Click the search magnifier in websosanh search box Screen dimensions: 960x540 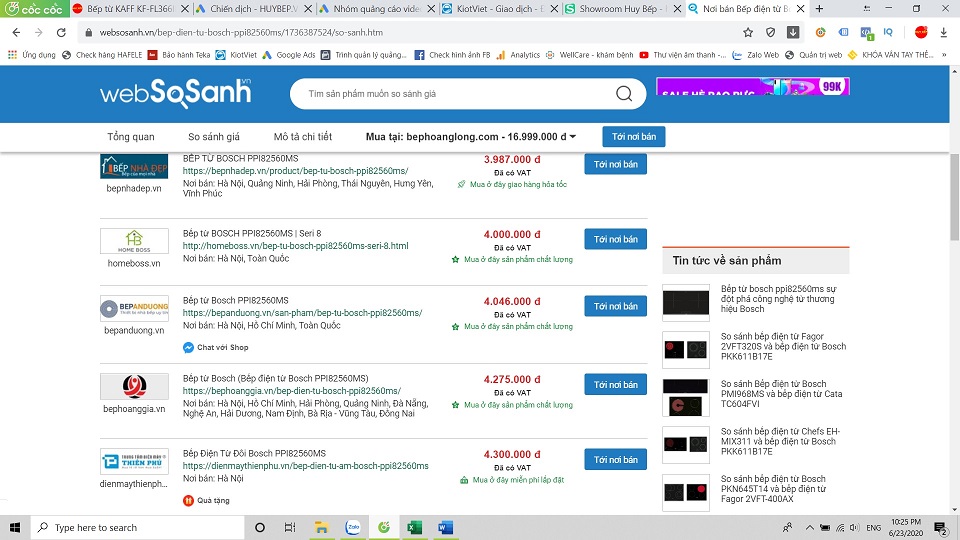(x=624, y=94)
